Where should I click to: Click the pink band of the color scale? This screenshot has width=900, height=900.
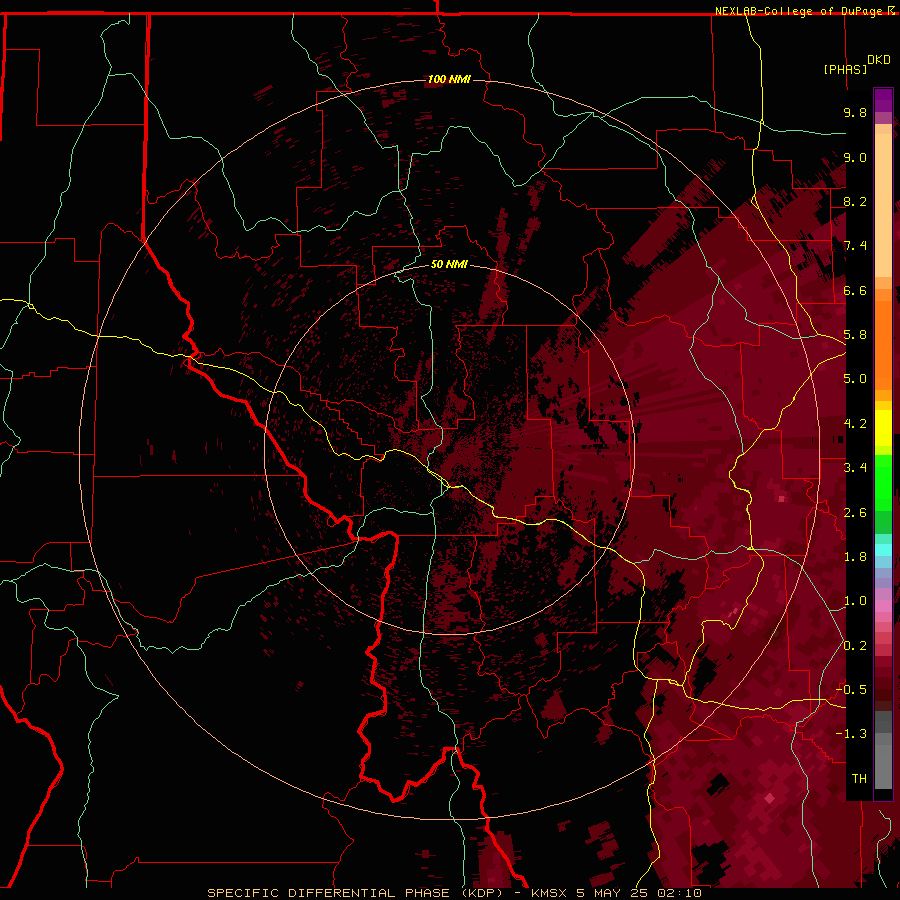tap(883, 606)
